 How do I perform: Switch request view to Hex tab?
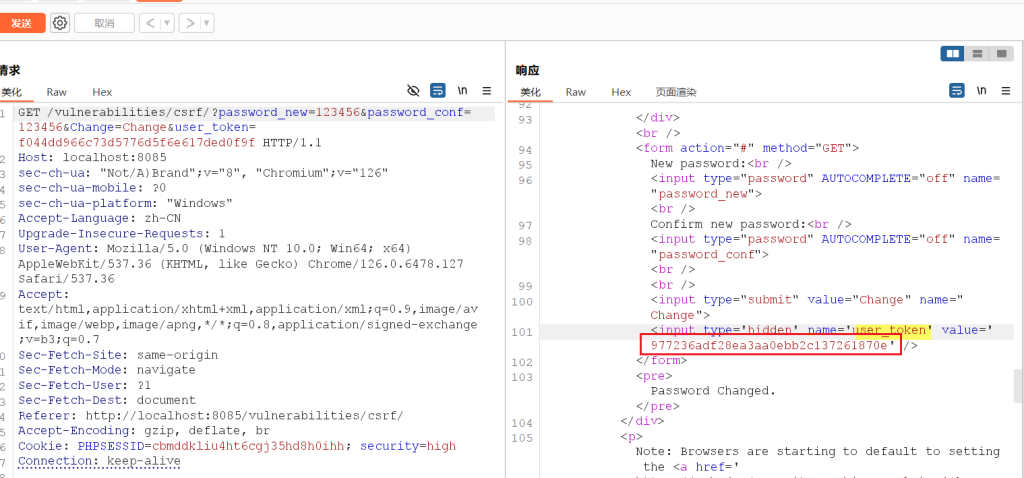(x=102, y=92)
